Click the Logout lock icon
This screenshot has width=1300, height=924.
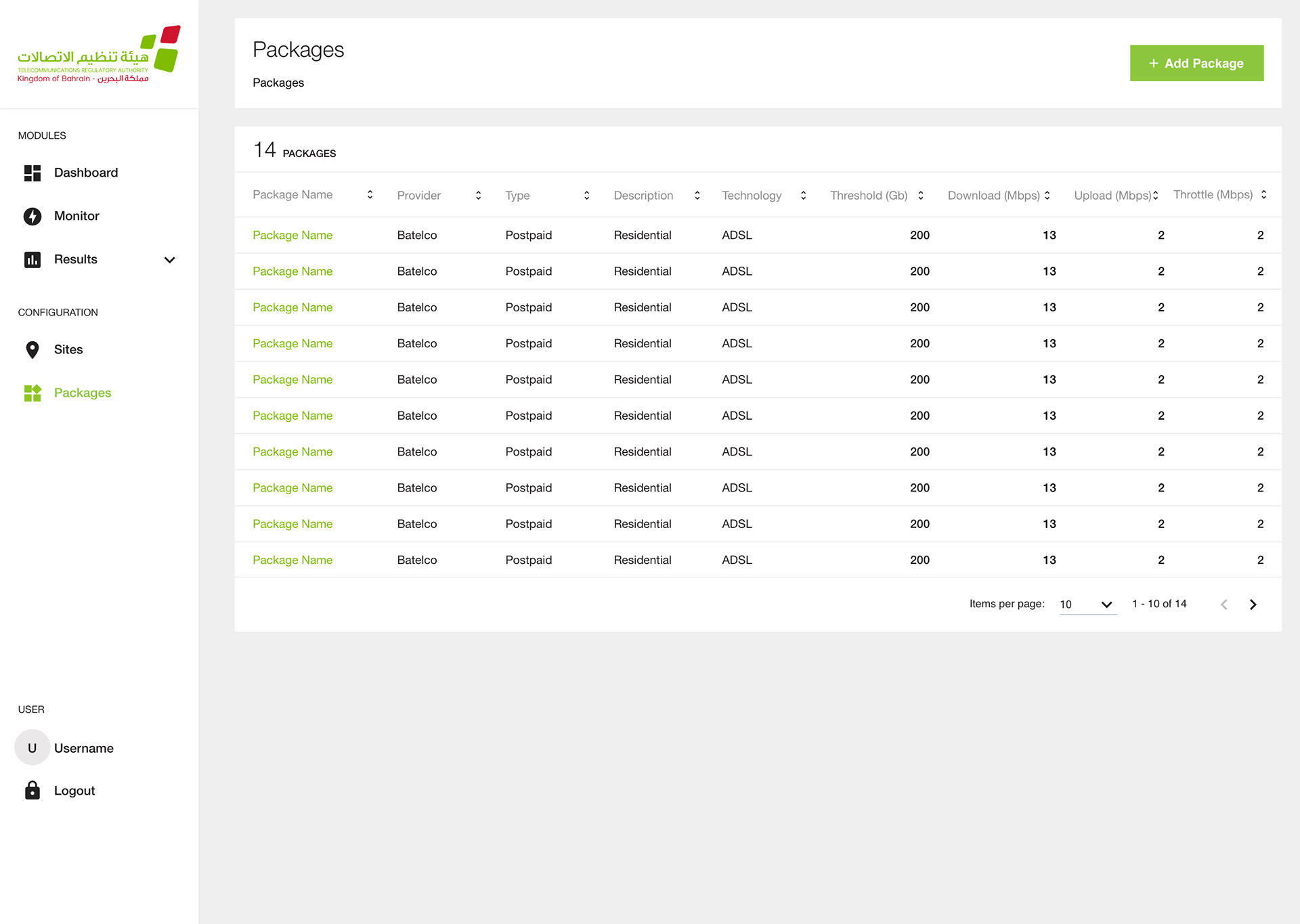[x=32, y=791]
